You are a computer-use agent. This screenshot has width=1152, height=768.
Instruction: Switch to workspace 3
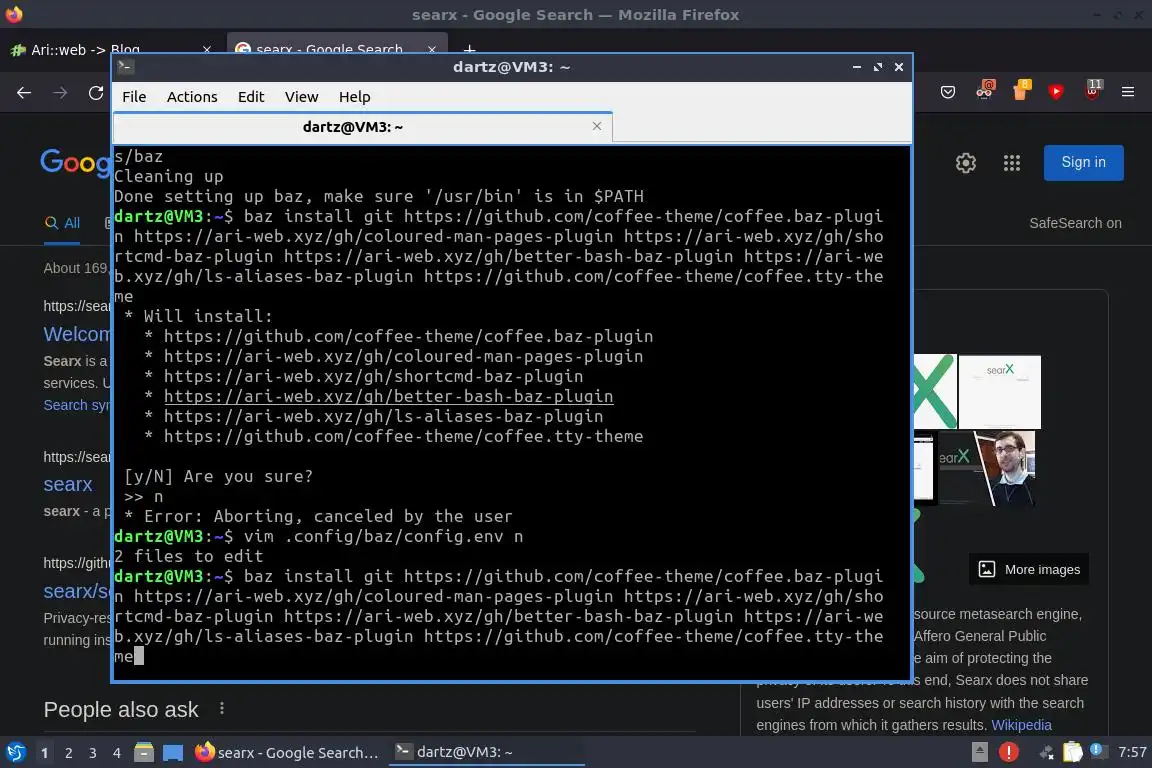93,753
